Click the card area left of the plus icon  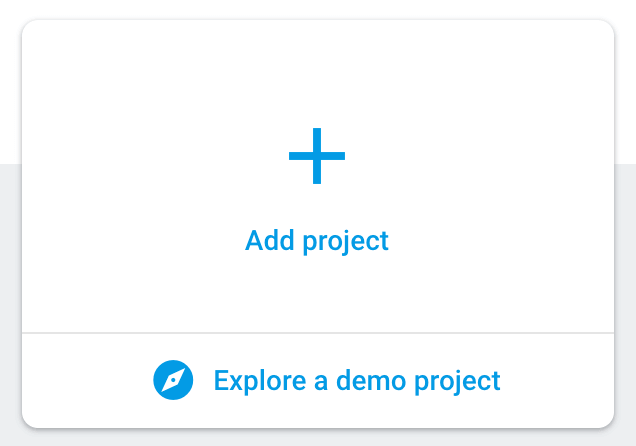154,156
